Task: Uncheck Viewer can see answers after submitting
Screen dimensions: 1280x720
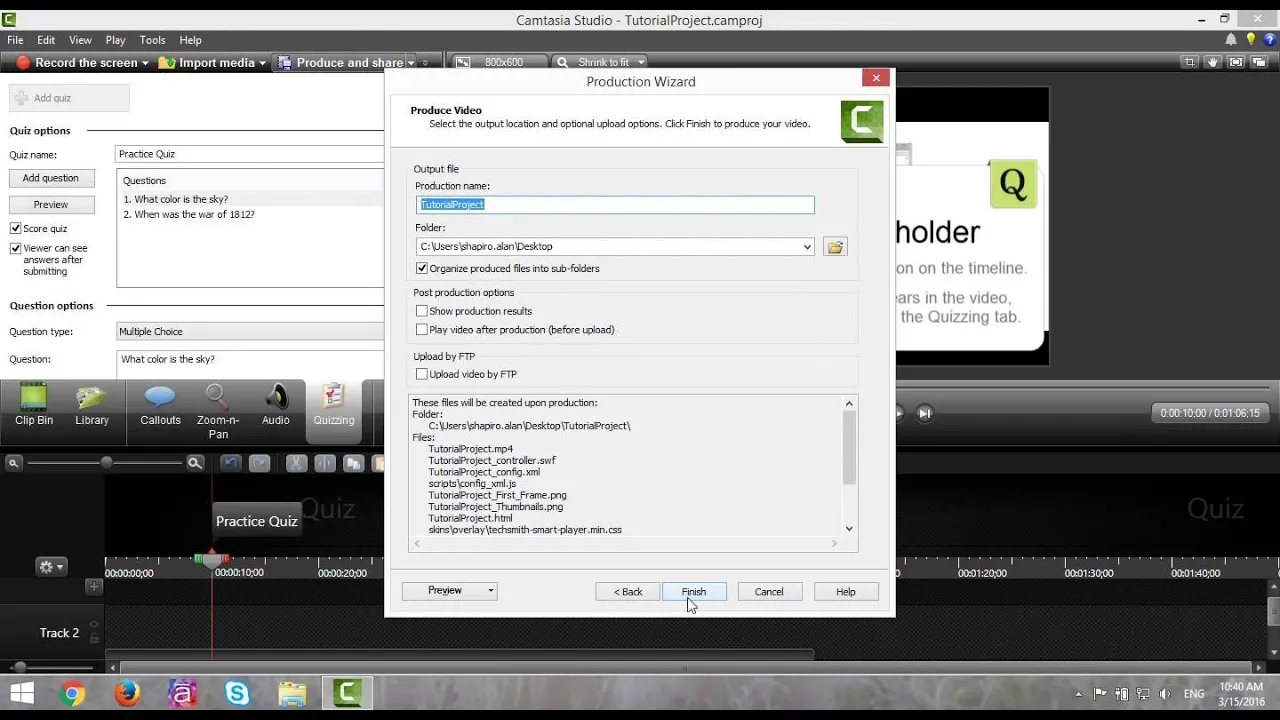Action: 16,248
